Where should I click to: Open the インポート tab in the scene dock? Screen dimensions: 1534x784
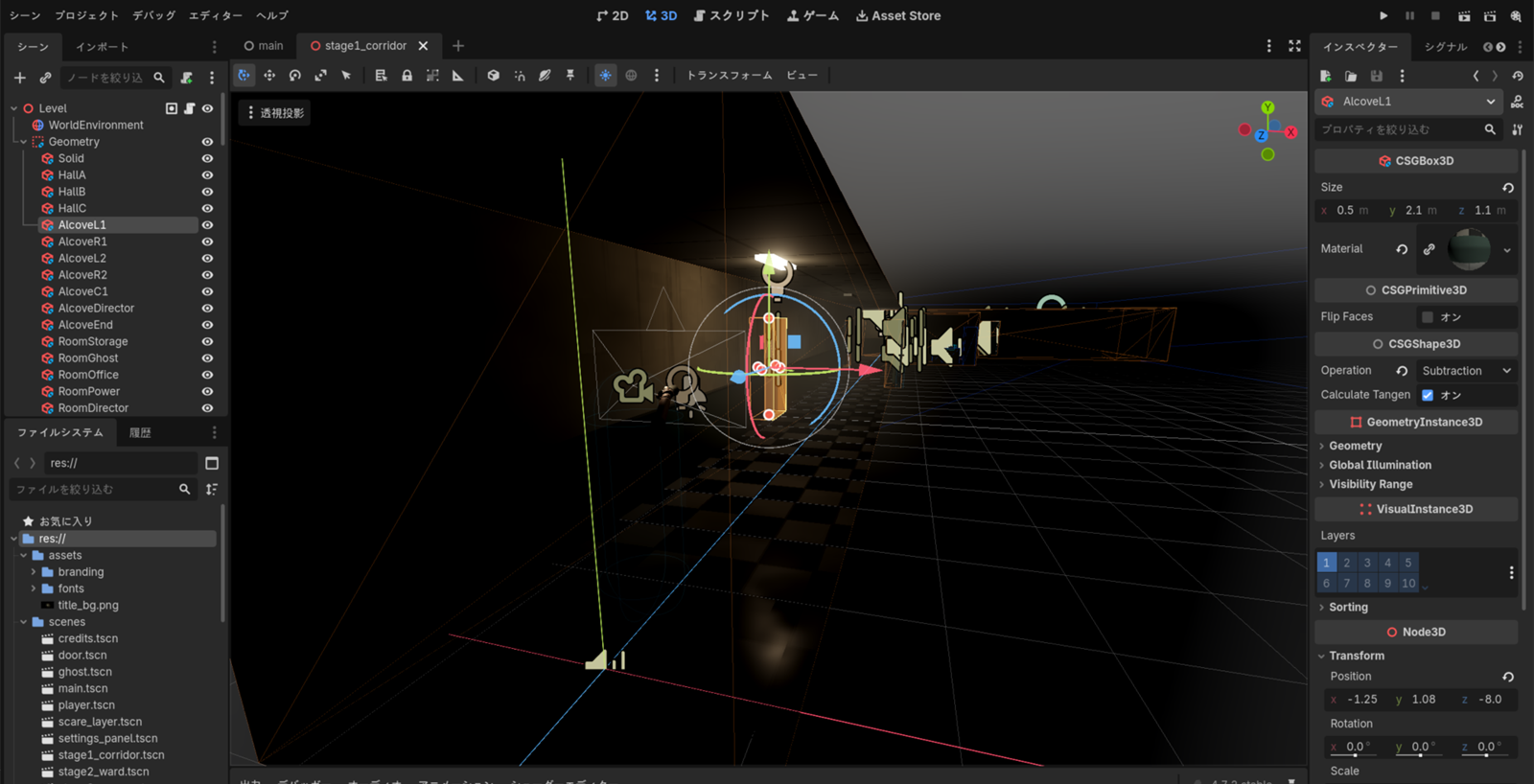(x=102, y=47)
